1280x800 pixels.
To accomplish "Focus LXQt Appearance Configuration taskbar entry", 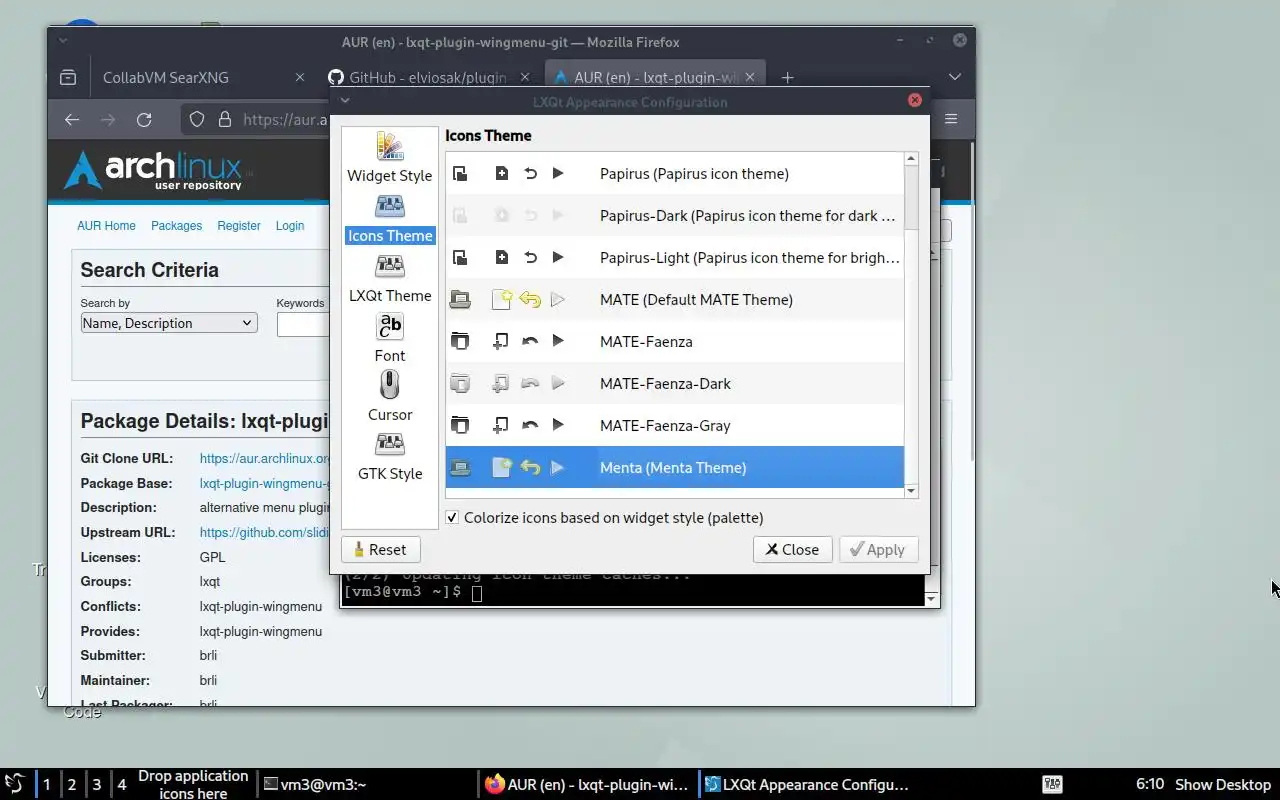I will pyautogui.click(x=808, y=785).
